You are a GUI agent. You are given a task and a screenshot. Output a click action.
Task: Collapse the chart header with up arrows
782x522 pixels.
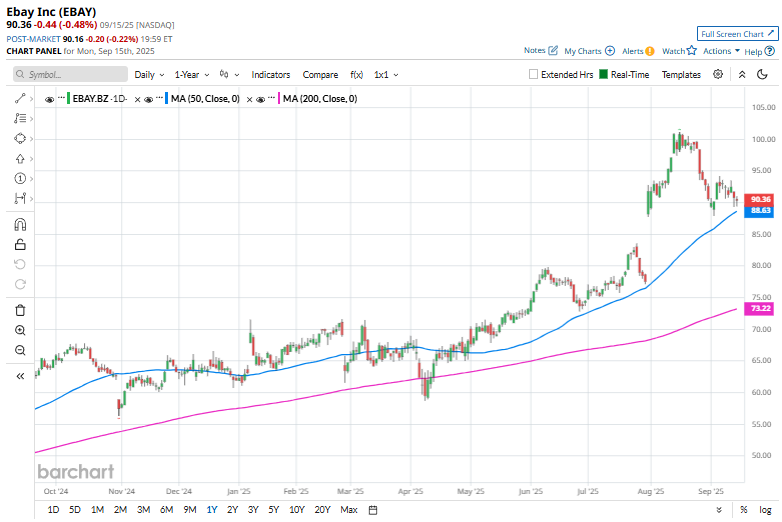point(742,74)
